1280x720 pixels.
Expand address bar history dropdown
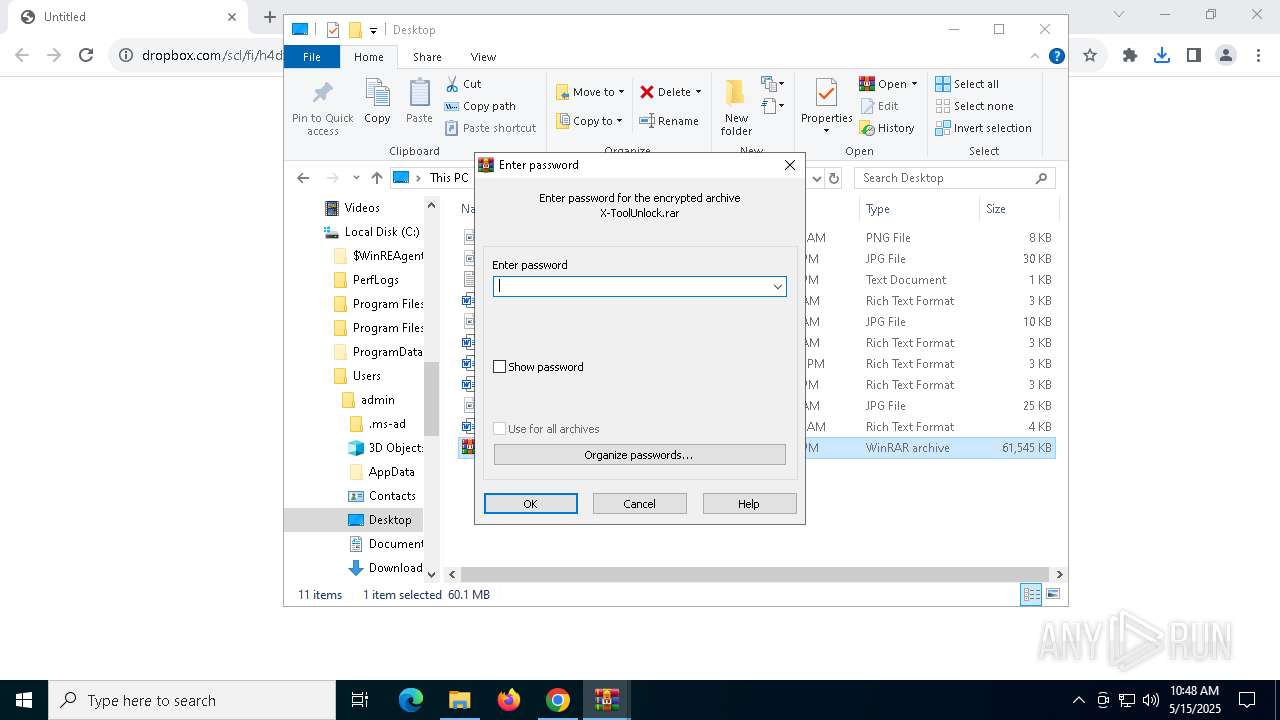(816, 178)
